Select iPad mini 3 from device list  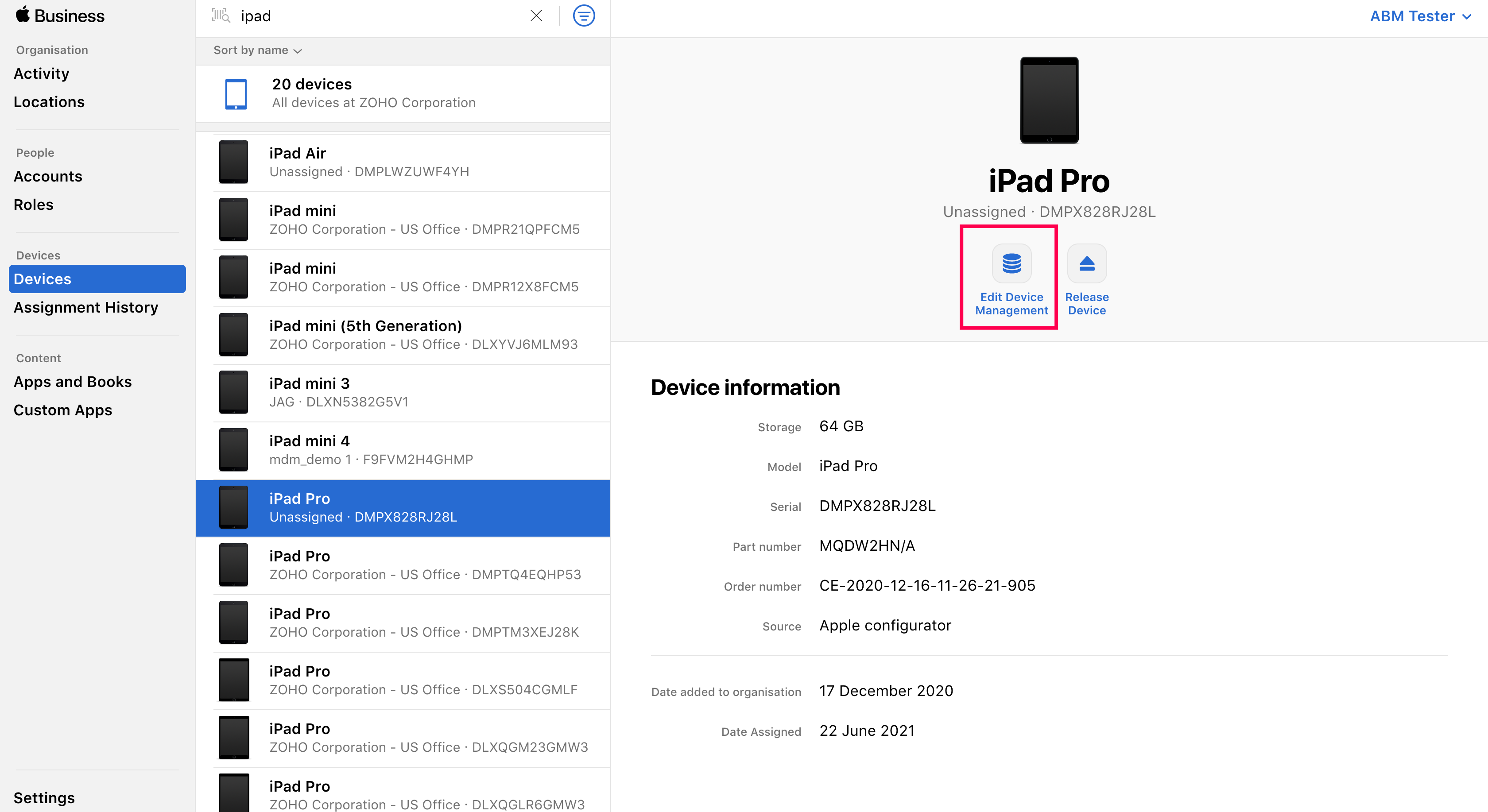coord(404,392)
